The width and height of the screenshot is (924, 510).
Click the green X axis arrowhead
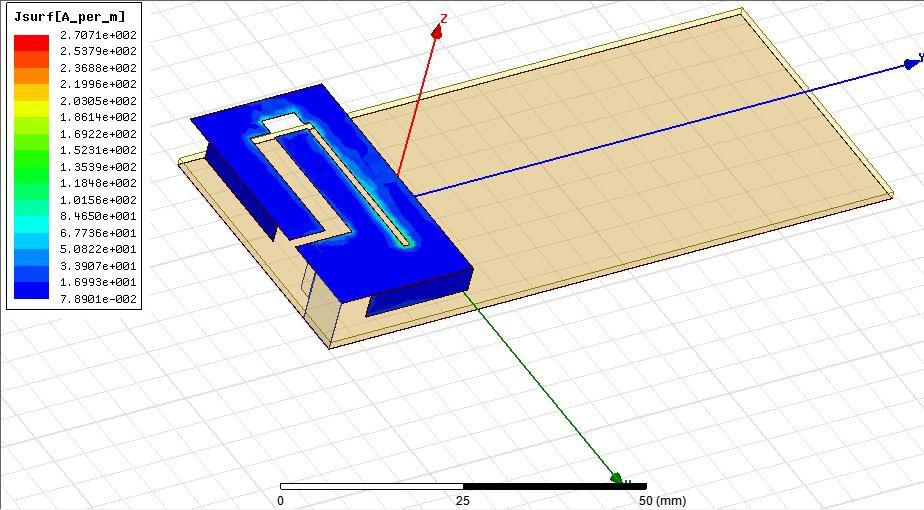coord(616,478)
